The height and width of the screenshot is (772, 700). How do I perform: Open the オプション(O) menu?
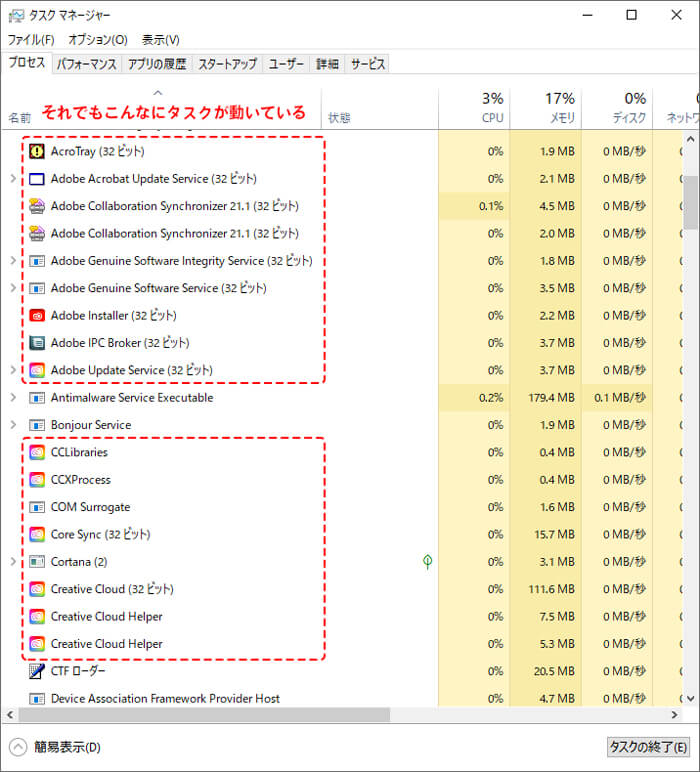point(98,40)
